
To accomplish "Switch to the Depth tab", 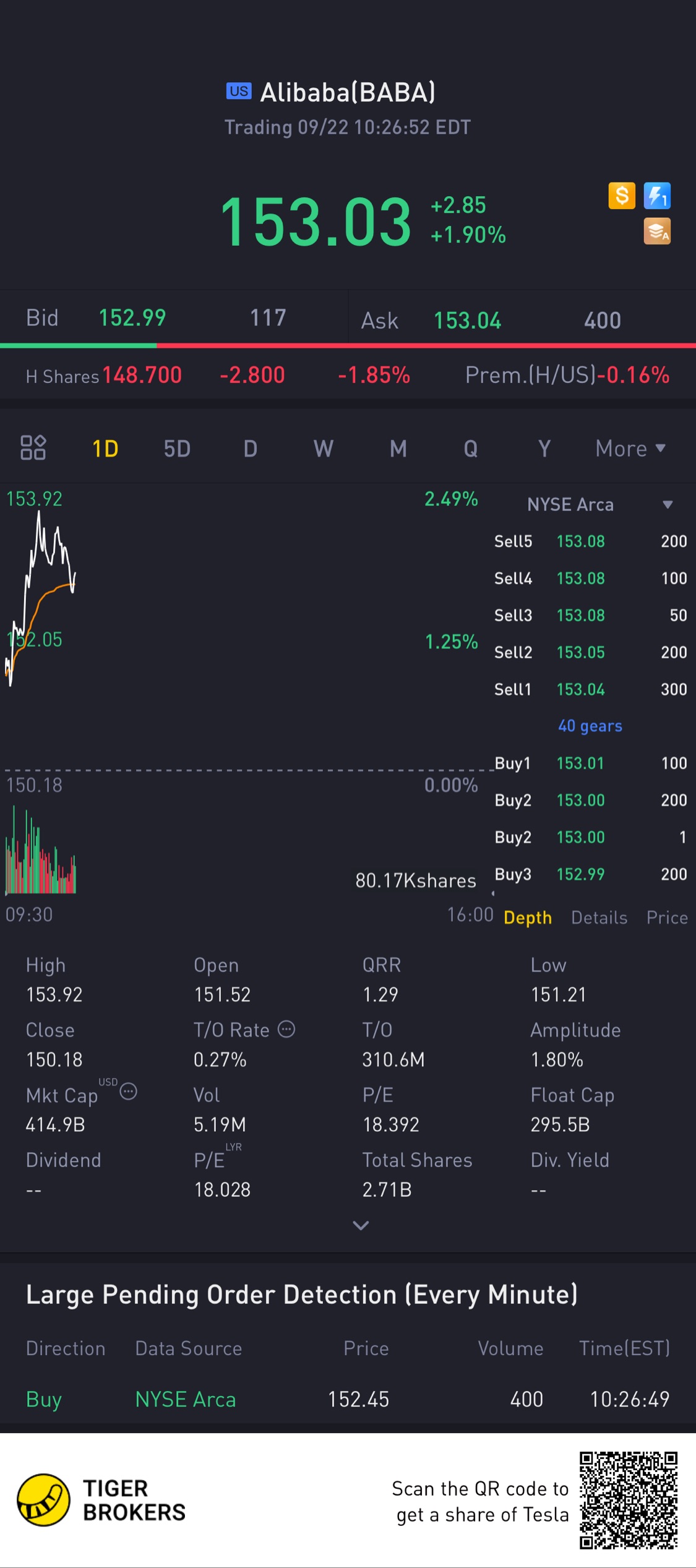I will [527, 917].
